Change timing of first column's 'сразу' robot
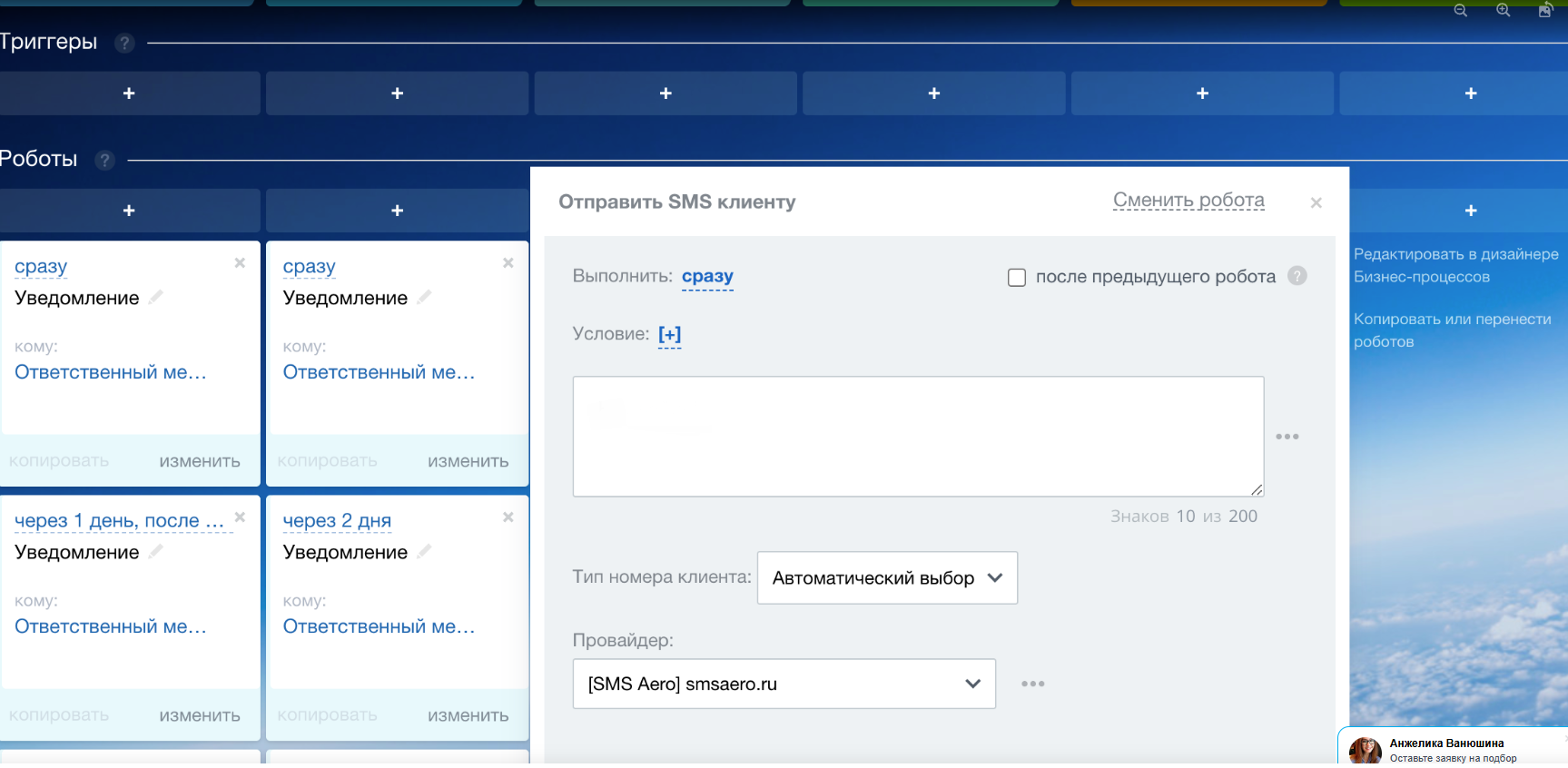Screen dimensions: 1568x768 click(x=41, y=267)
